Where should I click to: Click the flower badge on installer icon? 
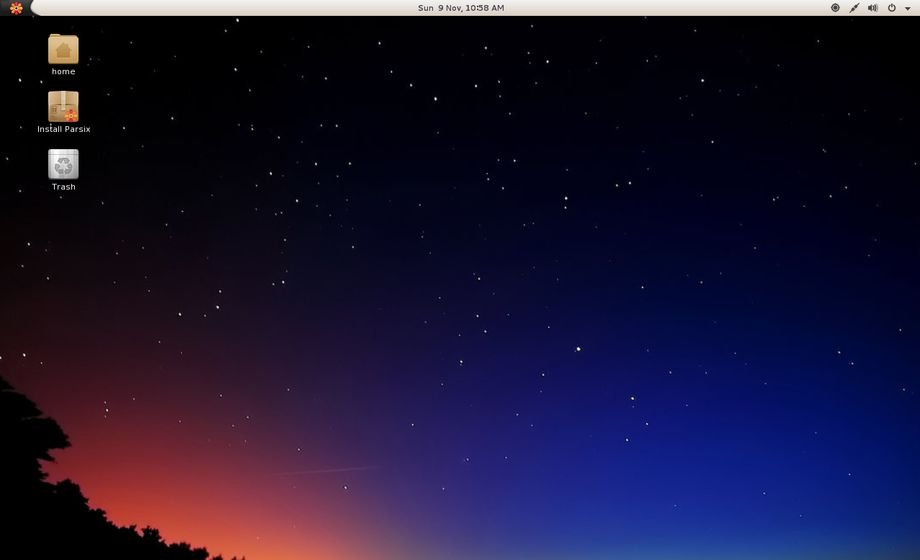click(x=71, y=115)
